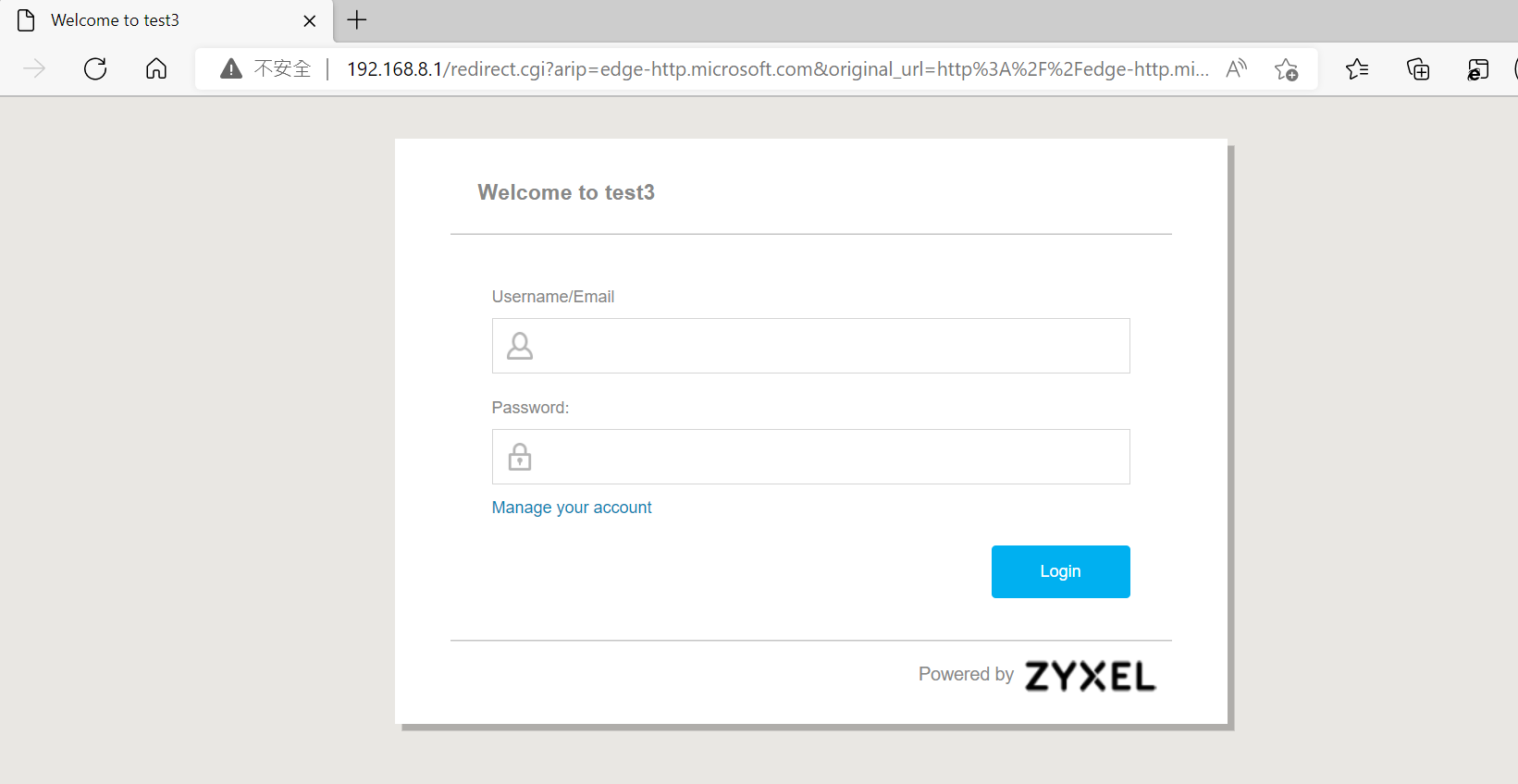This screenshot has width=1518, height=784.
Task: Click the blue Login button
Action: [1060, 571]
